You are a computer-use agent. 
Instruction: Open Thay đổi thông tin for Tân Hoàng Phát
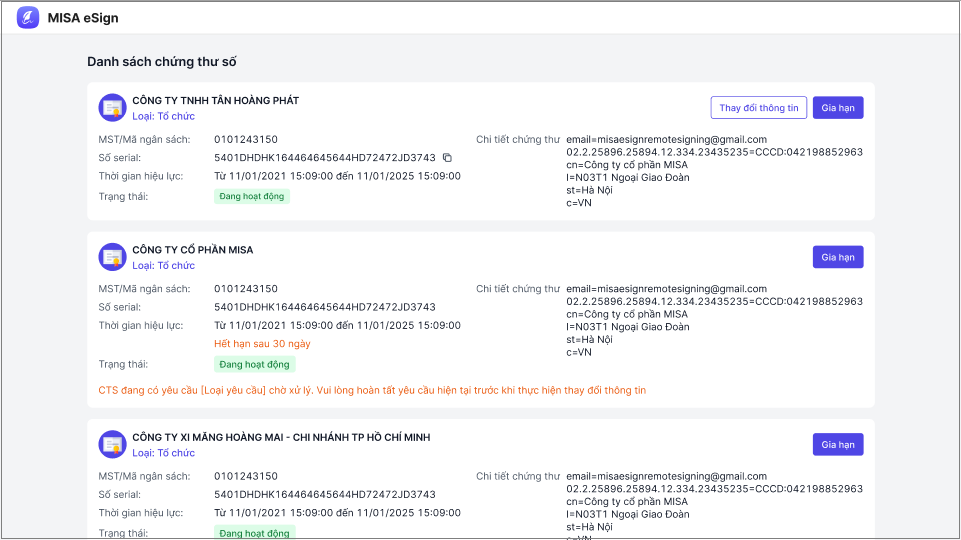[x=759, y=108]
